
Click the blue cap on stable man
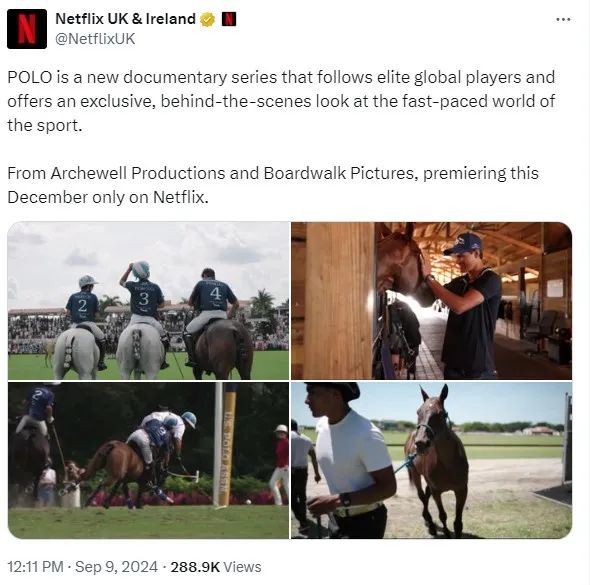coord(463,243)
